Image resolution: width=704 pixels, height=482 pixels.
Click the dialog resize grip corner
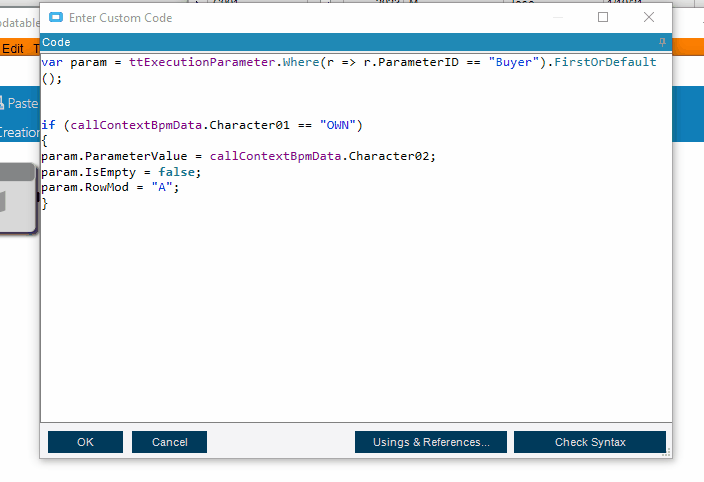[x=667, y=453]
